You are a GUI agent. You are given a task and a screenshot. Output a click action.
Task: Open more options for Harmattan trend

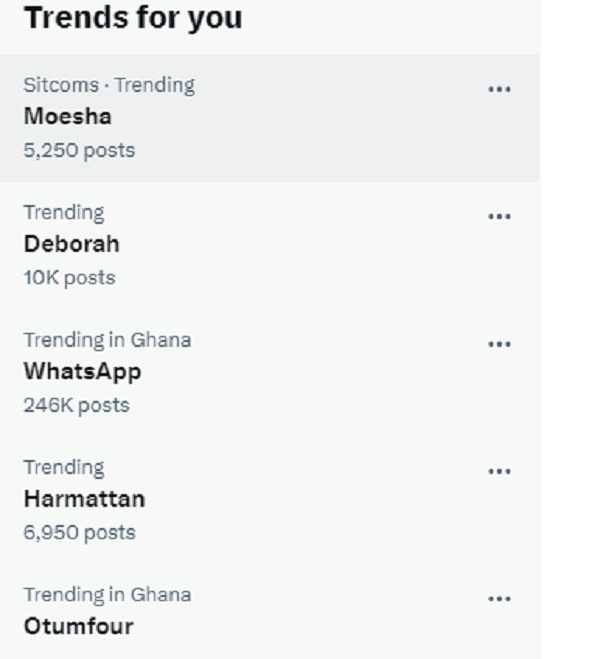(499, 471)
